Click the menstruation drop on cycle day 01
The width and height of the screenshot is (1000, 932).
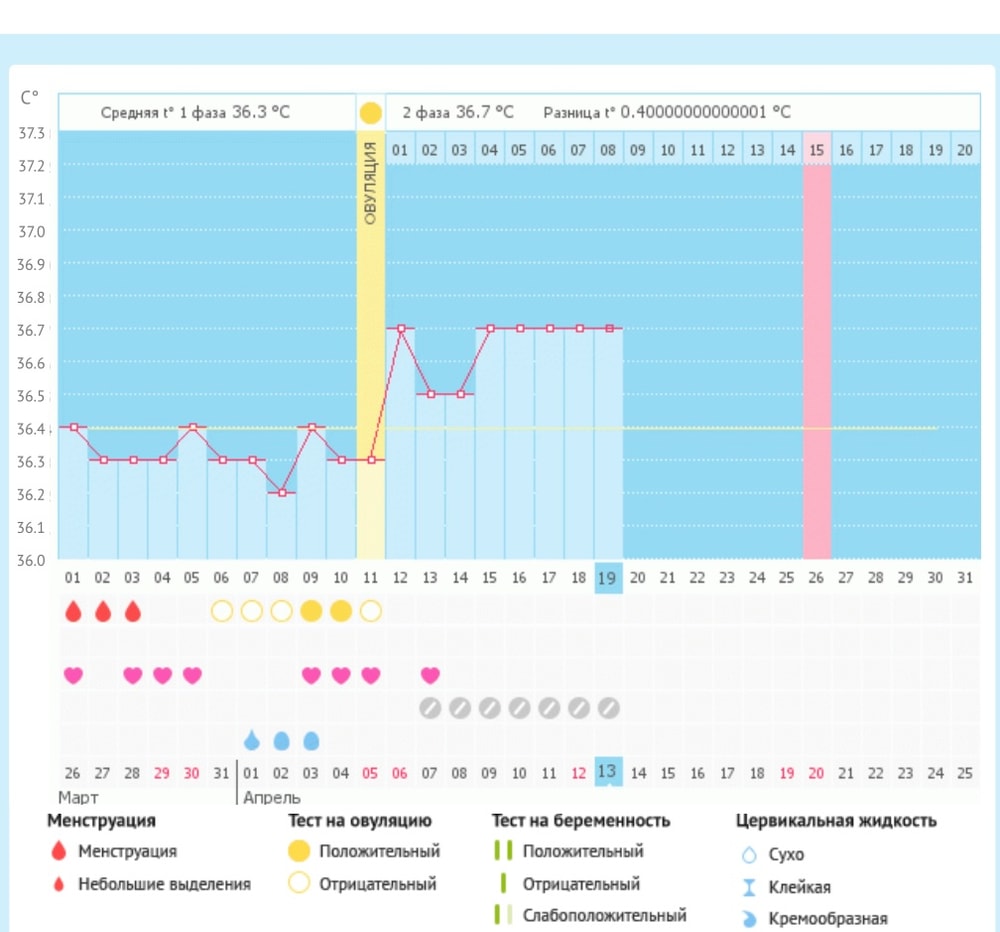click(73, 611)
